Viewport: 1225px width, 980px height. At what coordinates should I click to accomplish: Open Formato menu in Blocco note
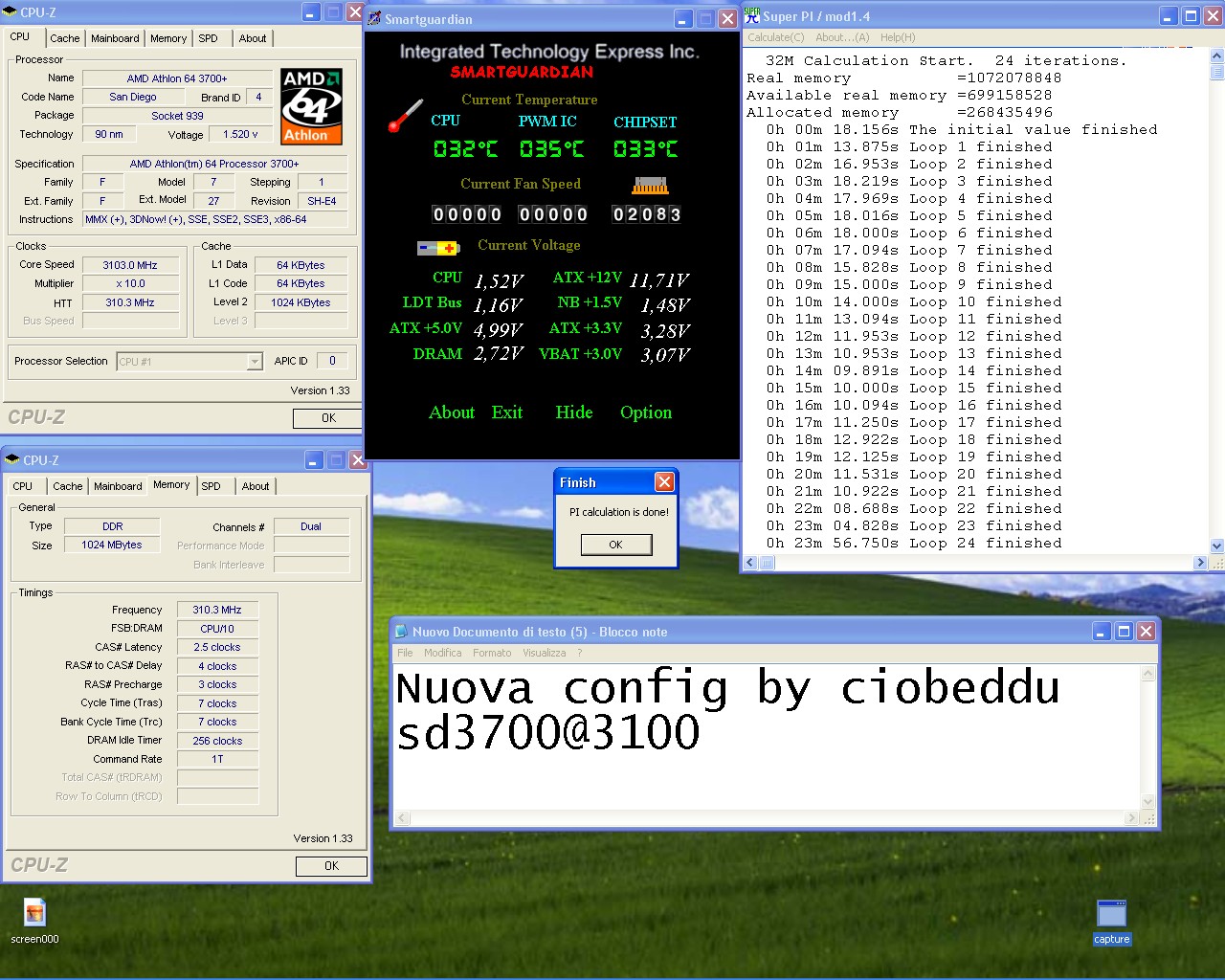click(x=492, y=653)
